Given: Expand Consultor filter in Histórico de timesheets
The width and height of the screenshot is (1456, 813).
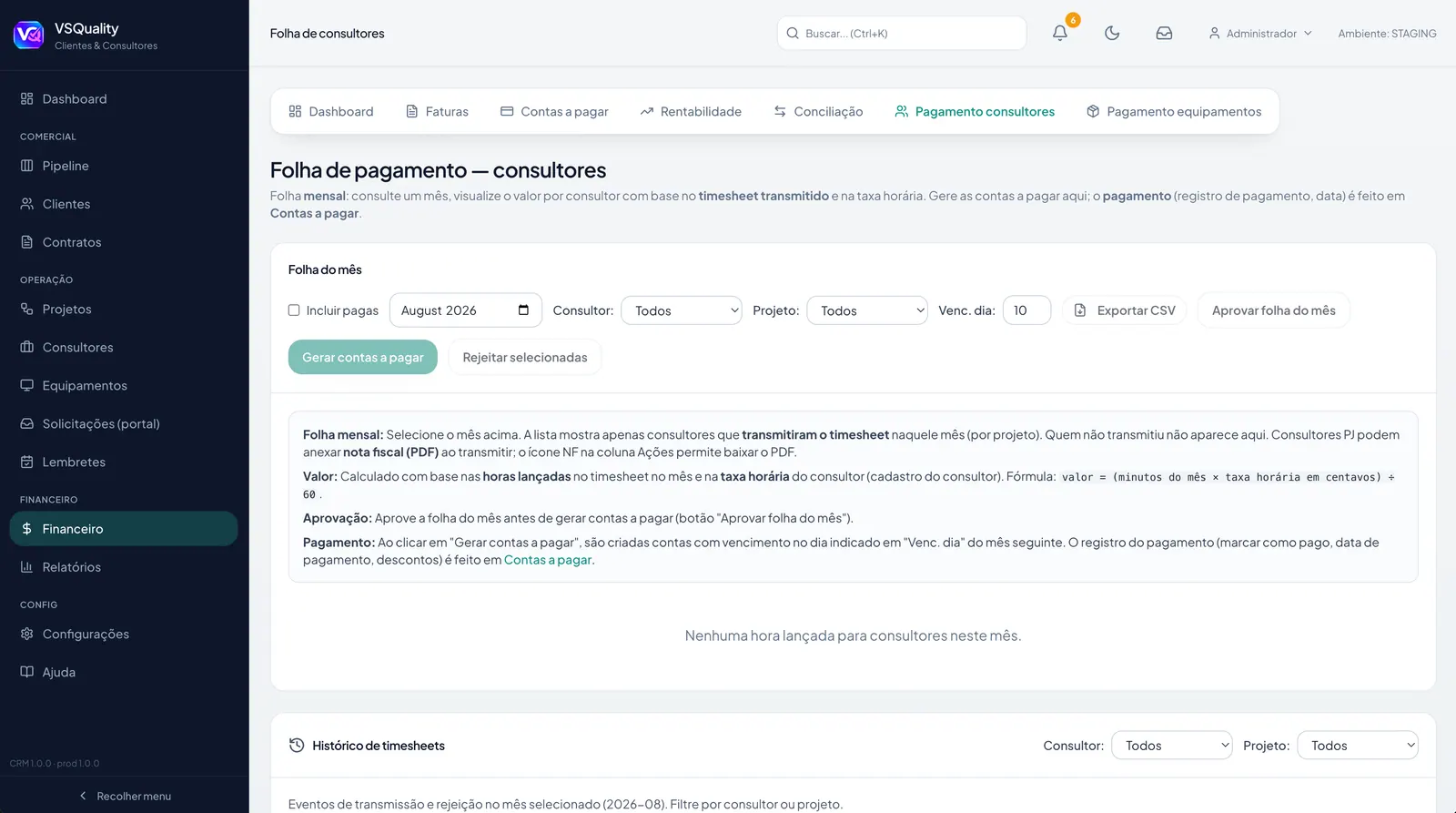Looking at the screenshot, I should click(1172, 746).
